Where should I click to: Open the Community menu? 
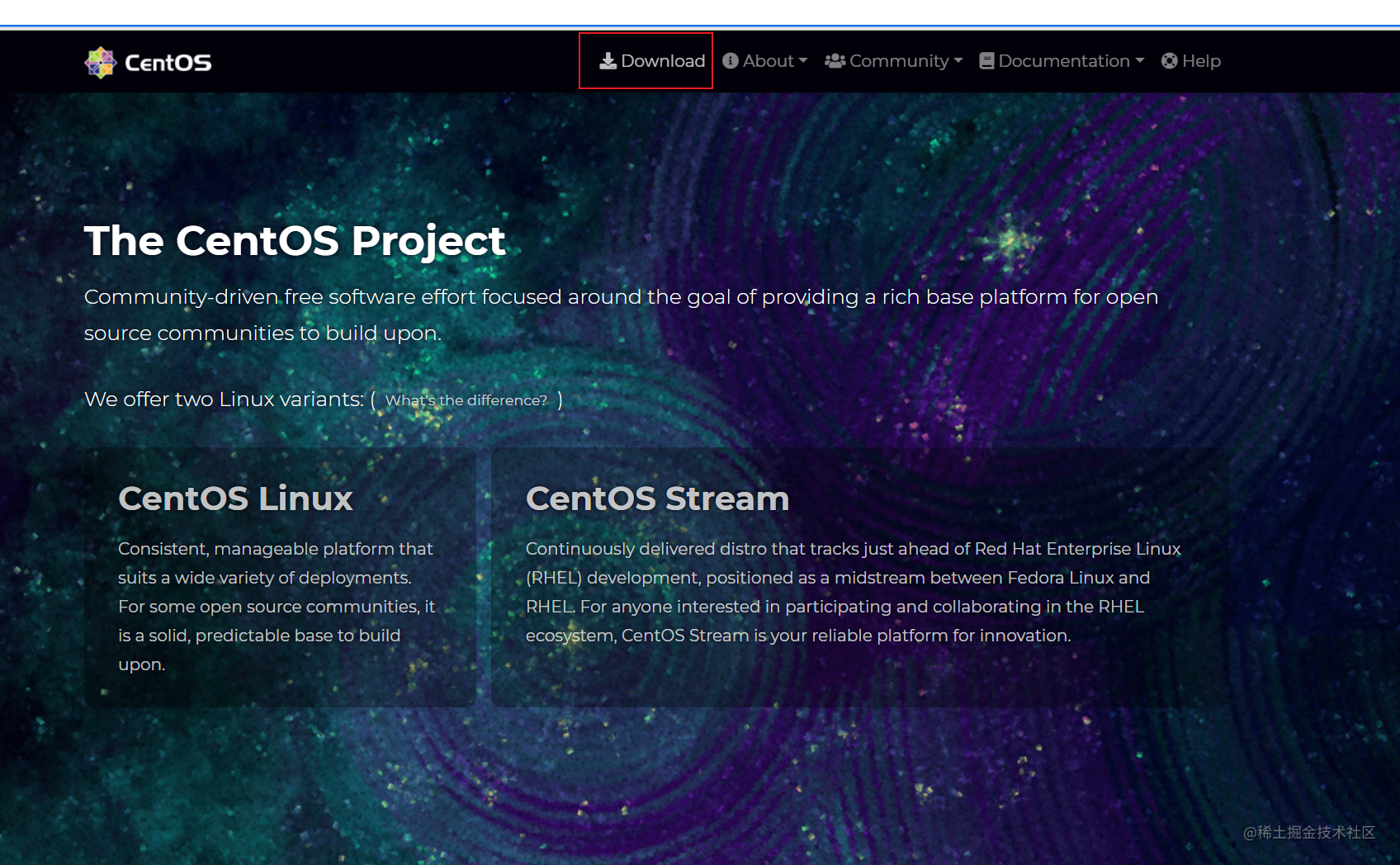pos(894,61)
